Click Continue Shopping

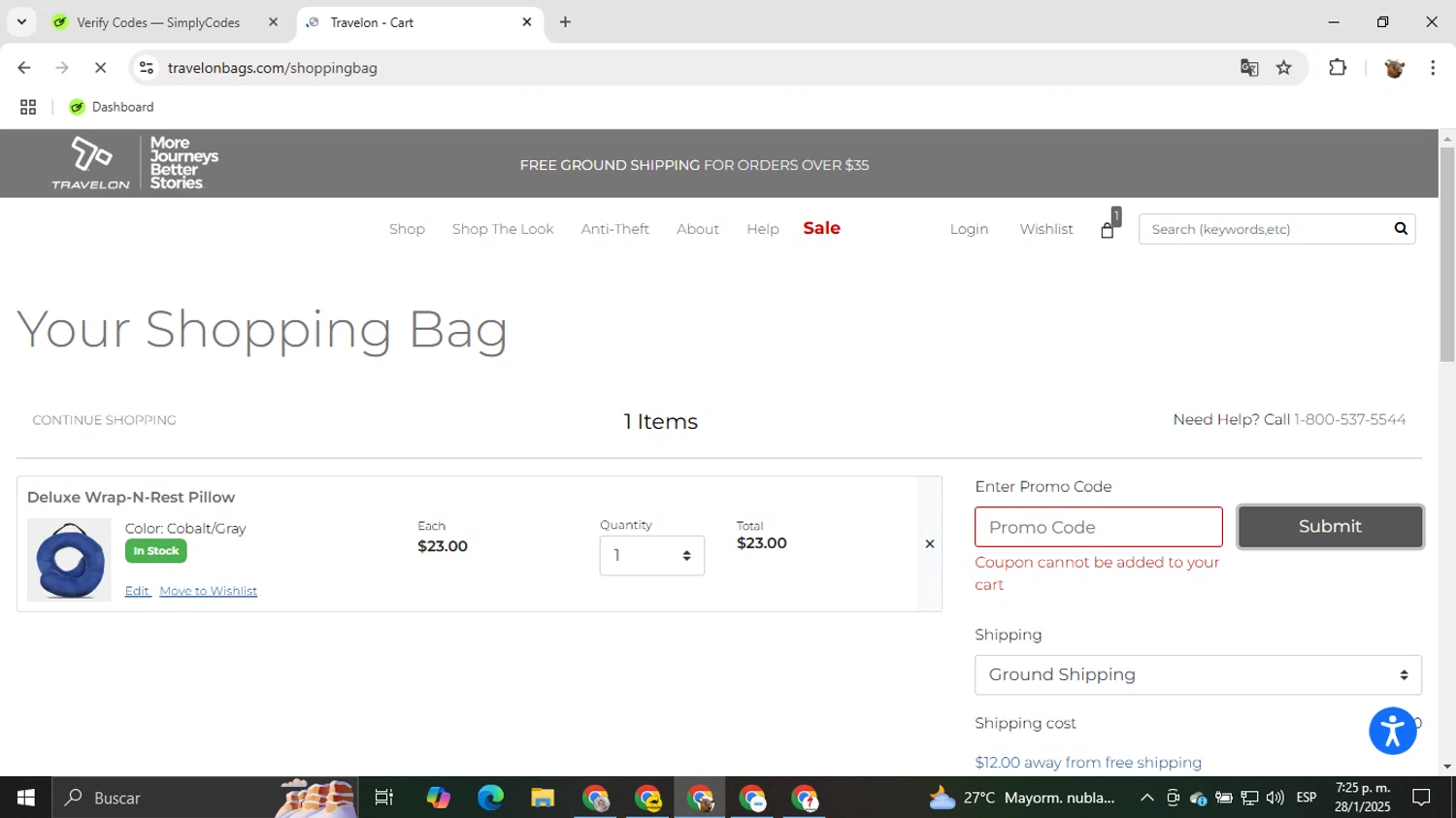click(105, 420)
